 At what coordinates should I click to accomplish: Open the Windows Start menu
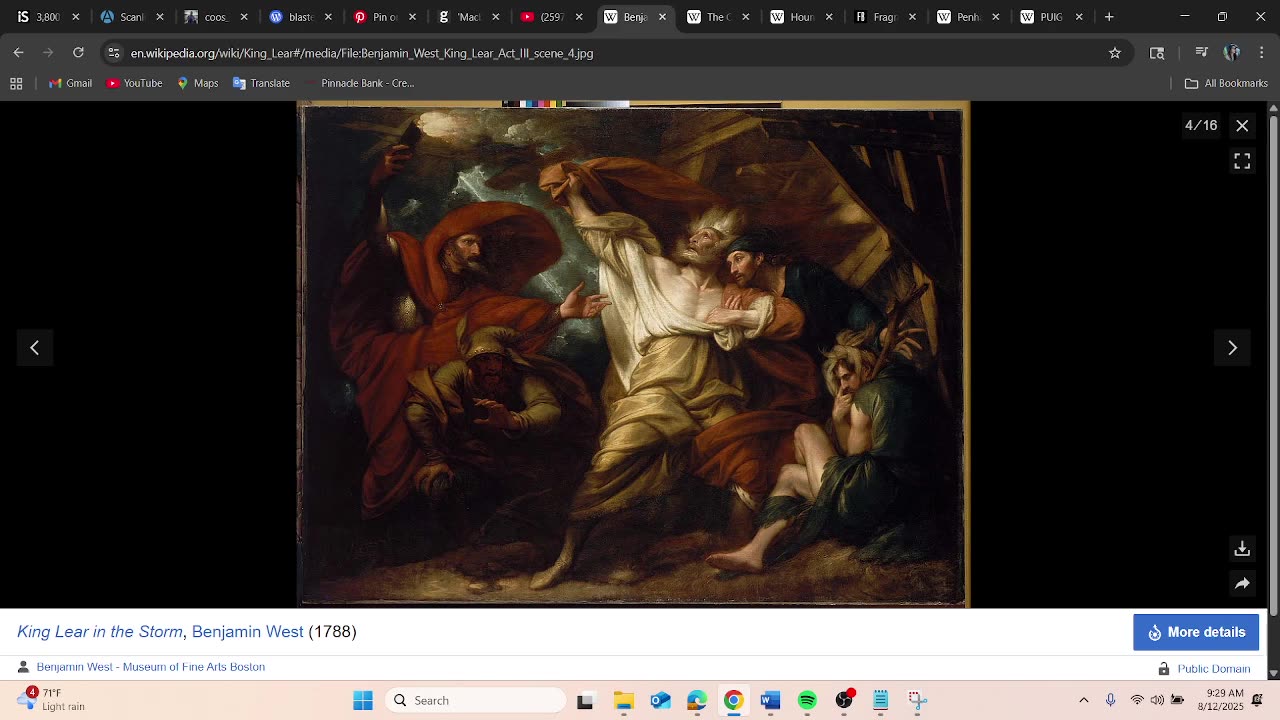click(363, 701)
